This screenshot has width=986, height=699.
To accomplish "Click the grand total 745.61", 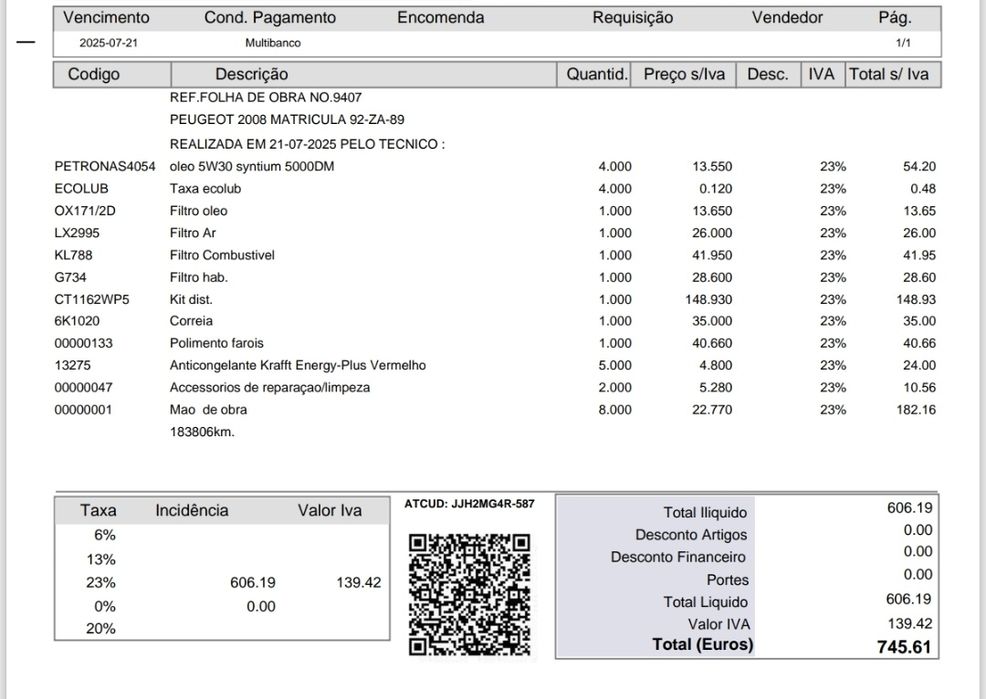I will tap(904, 647).
